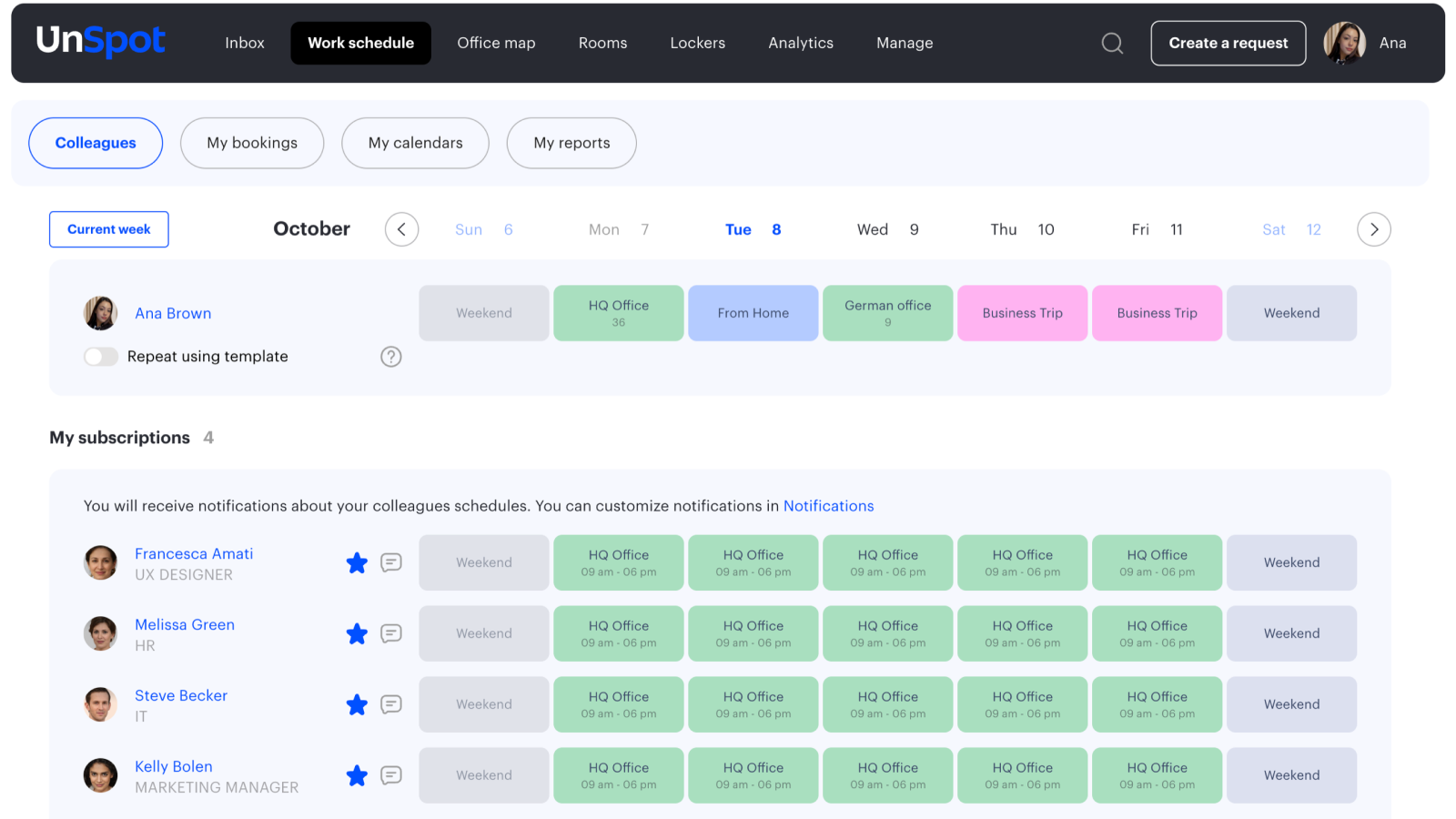Open chat icon next to Francesca Amati

click(x=391, y=563)
